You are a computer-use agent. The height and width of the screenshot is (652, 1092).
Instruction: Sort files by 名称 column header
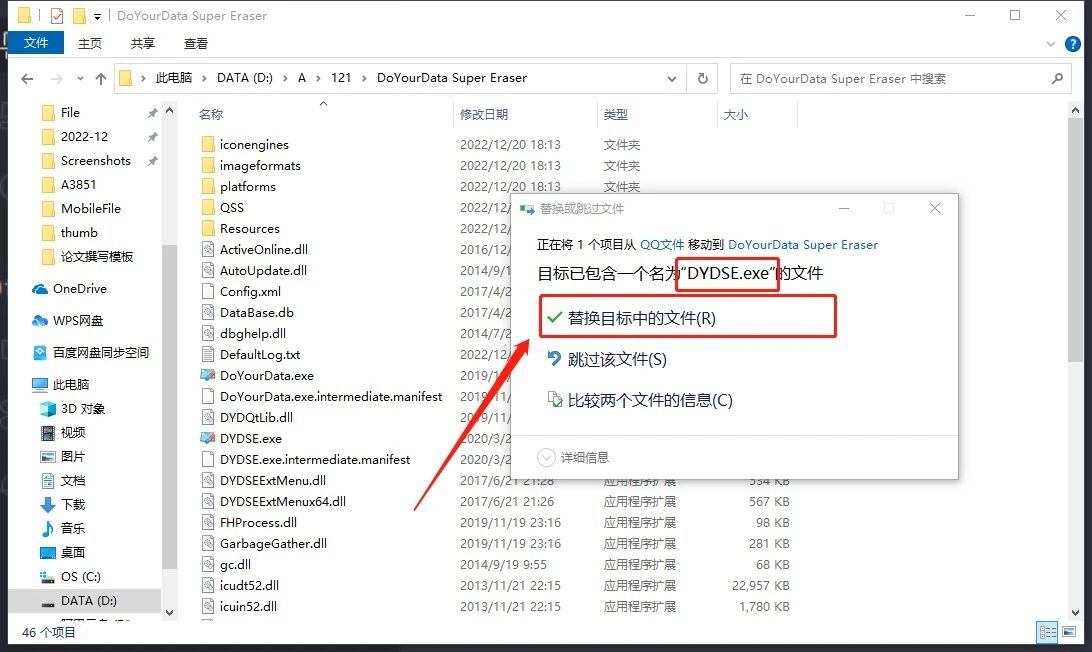coord(211,114)
